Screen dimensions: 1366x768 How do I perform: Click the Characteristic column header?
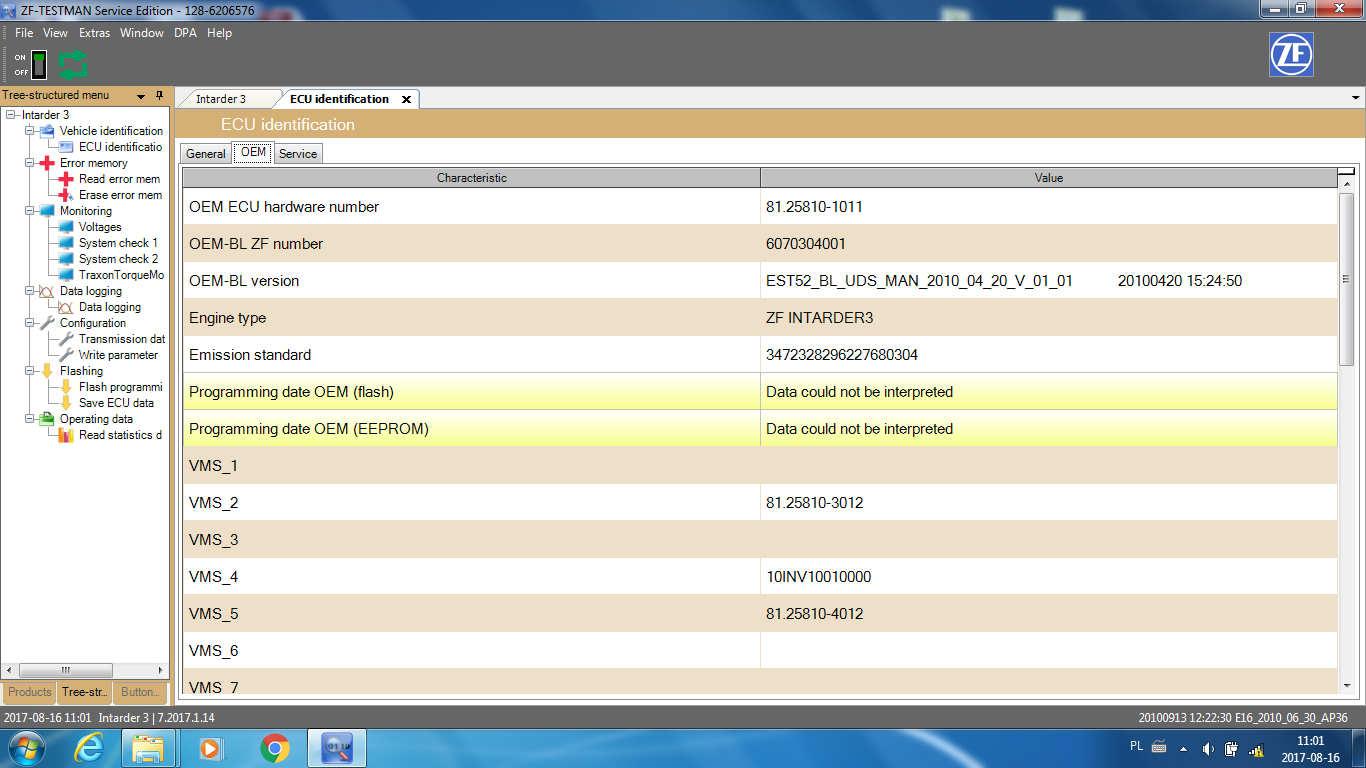(x=472, y=178)
